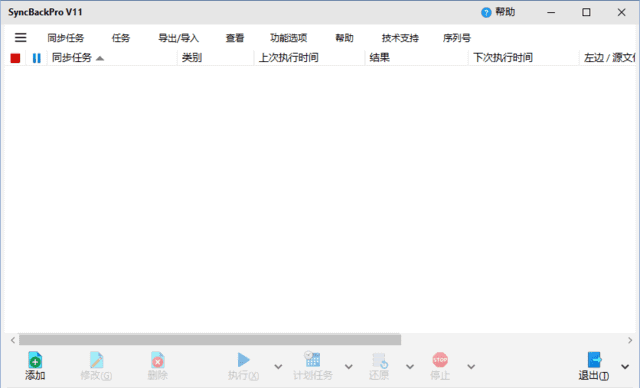The height and width of the screenshot is (388, 640).
Task: Click 帮助 text in the title bar
Action: [x=505, y=12]
